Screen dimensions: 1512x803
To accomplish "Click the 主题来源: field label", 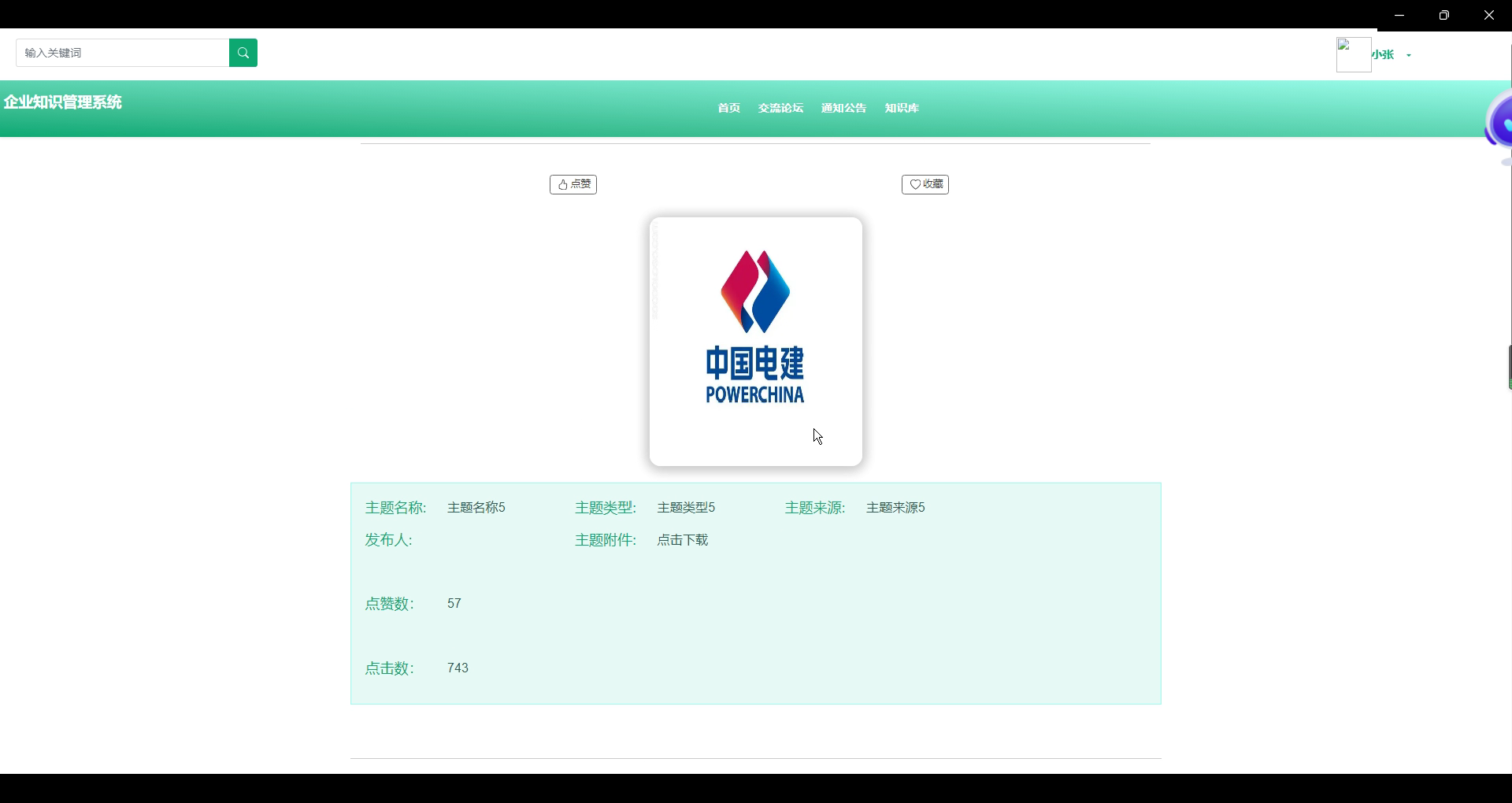I will point(815,508).
